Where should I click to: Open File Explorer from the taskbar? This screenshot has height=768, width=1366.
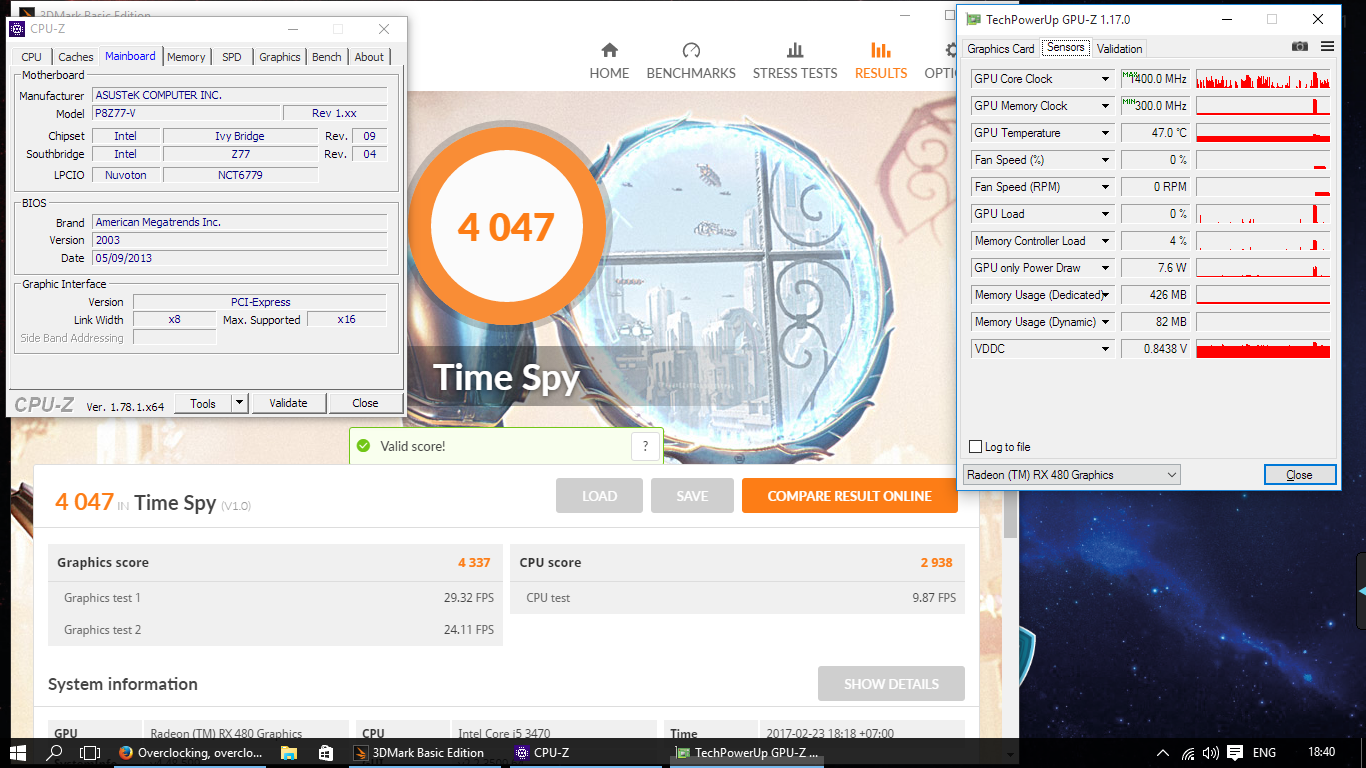tap(289, 753)
